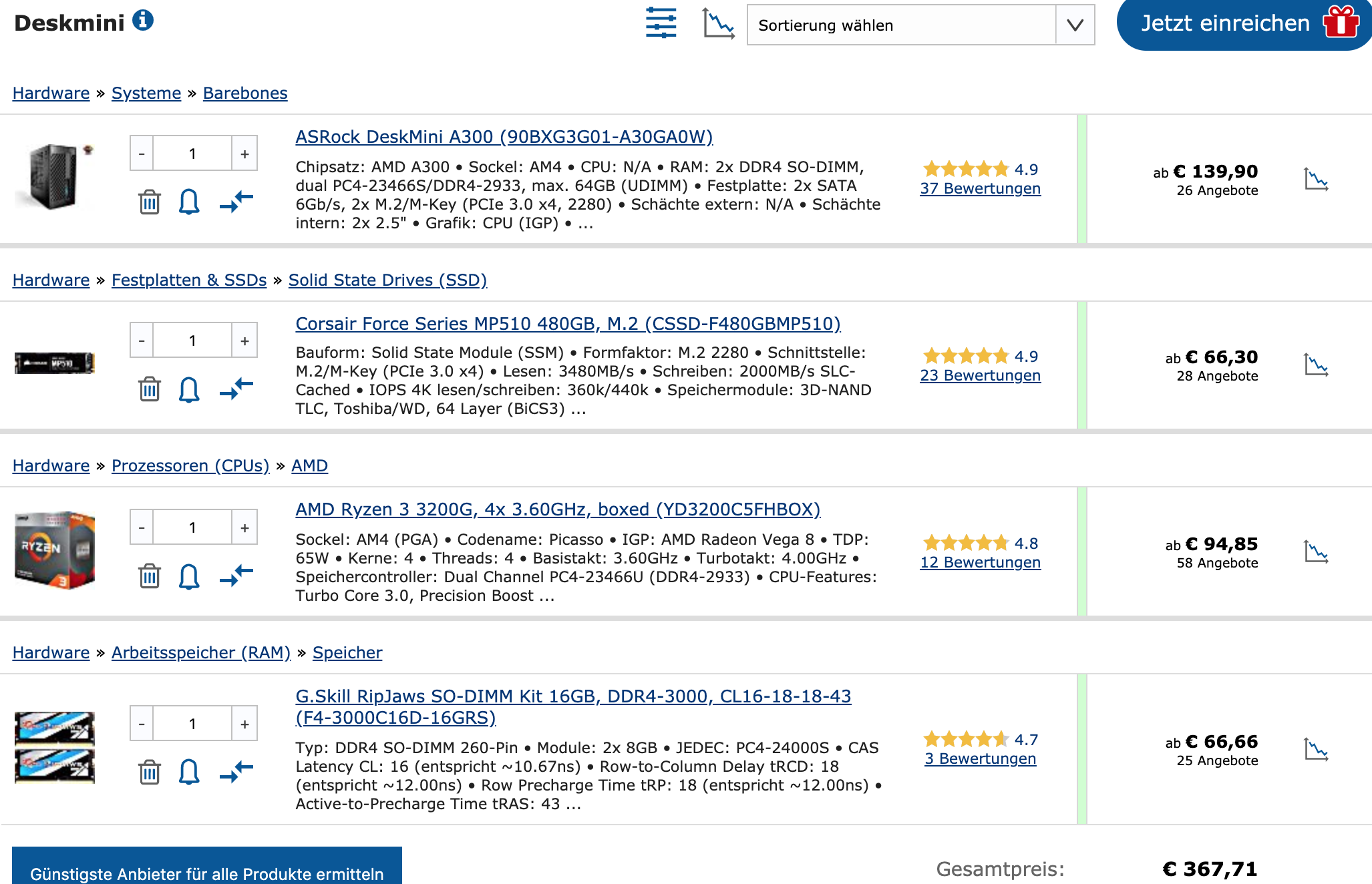Screen dimensions: 1372x884
Task: Open the Sortierung wählen dropdown
Action: coord(920,25)
